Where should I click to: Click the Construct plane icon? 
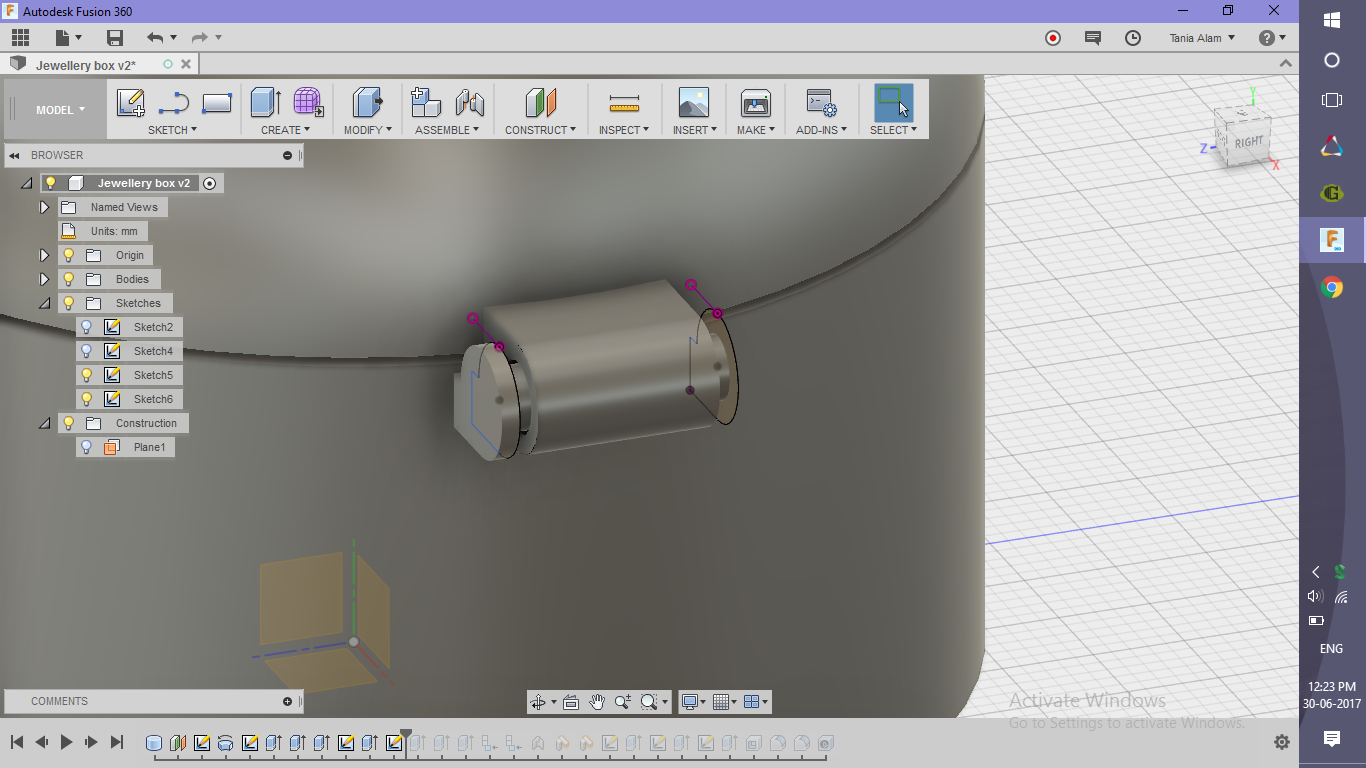(540, 103)
